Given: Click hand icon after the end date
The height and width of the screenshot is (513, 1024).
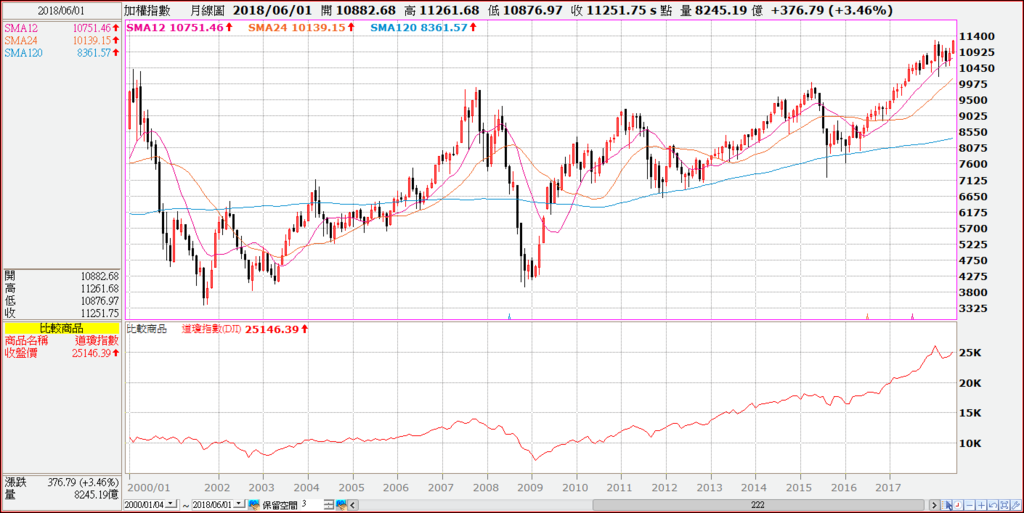Looking at the screenshot, I should (253, 505).
